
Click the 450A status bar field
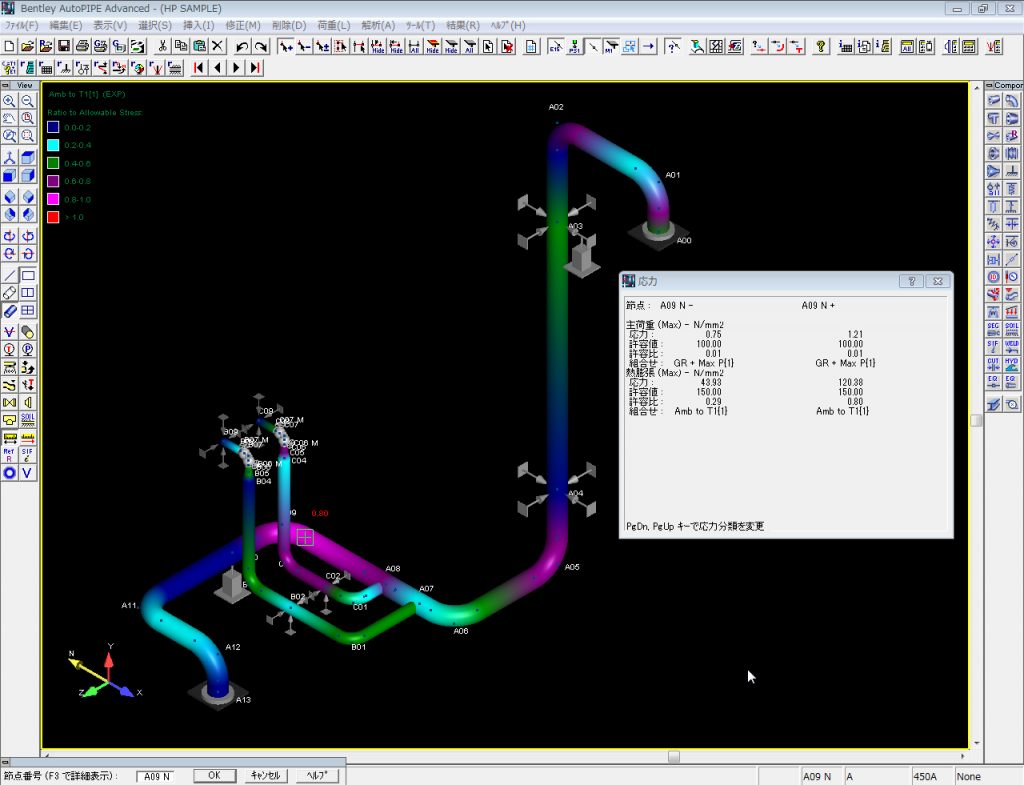[x=931, y=776]
